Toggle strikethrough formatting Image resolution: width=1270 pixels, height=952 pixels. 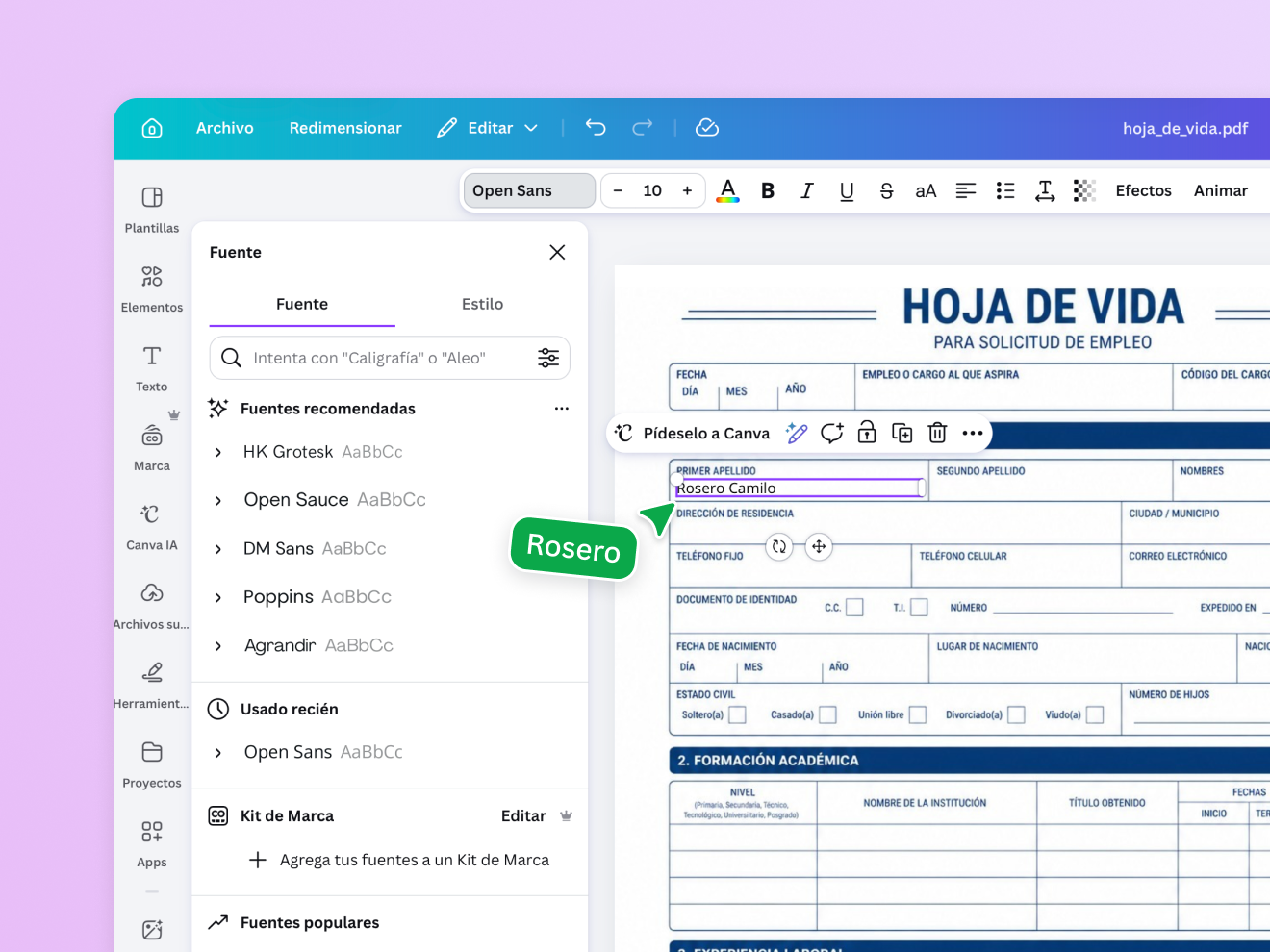(x=886, y=190)
